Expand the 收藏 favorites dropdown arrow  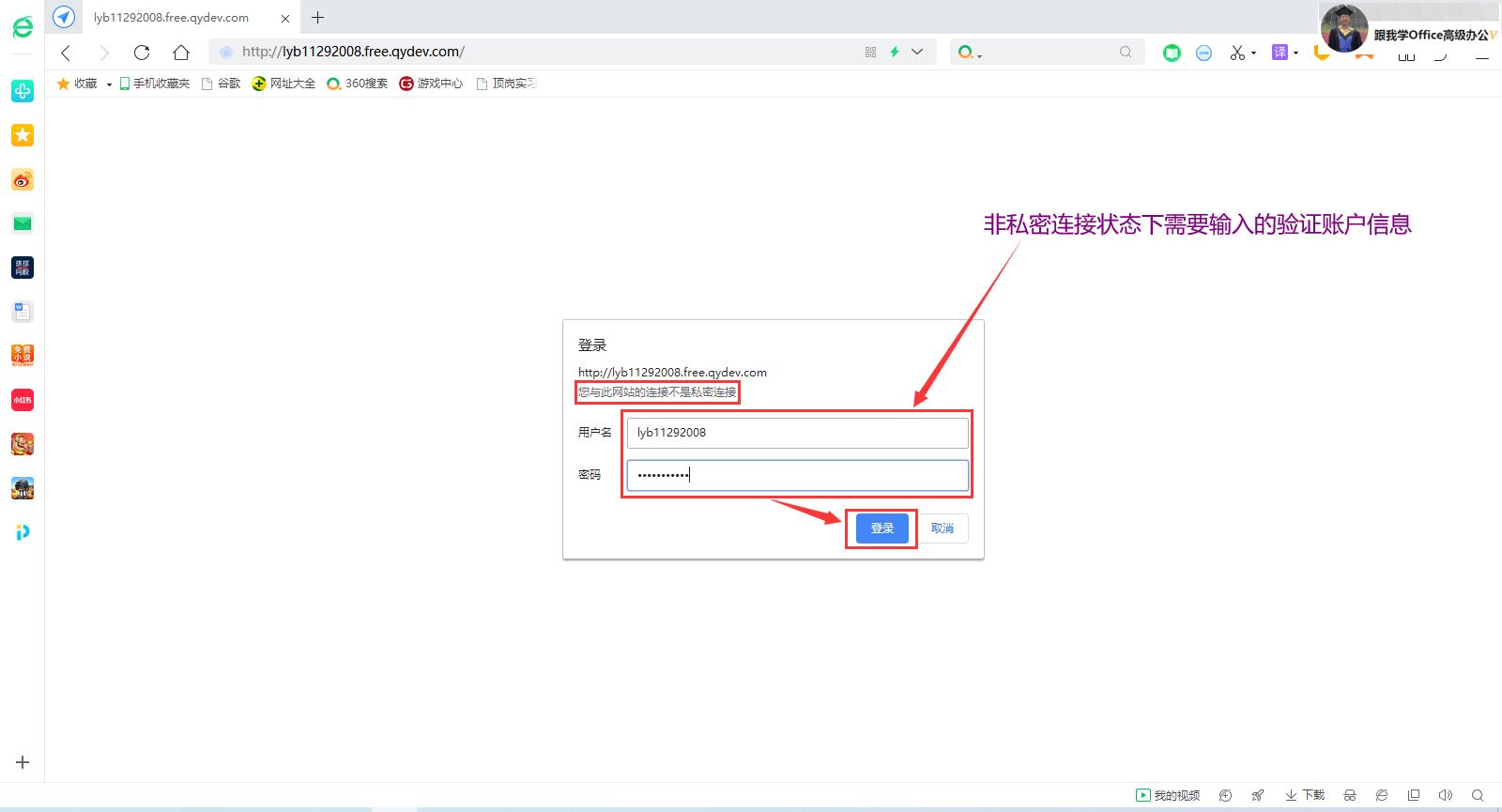pyautogui.click(x=109, y=84)
